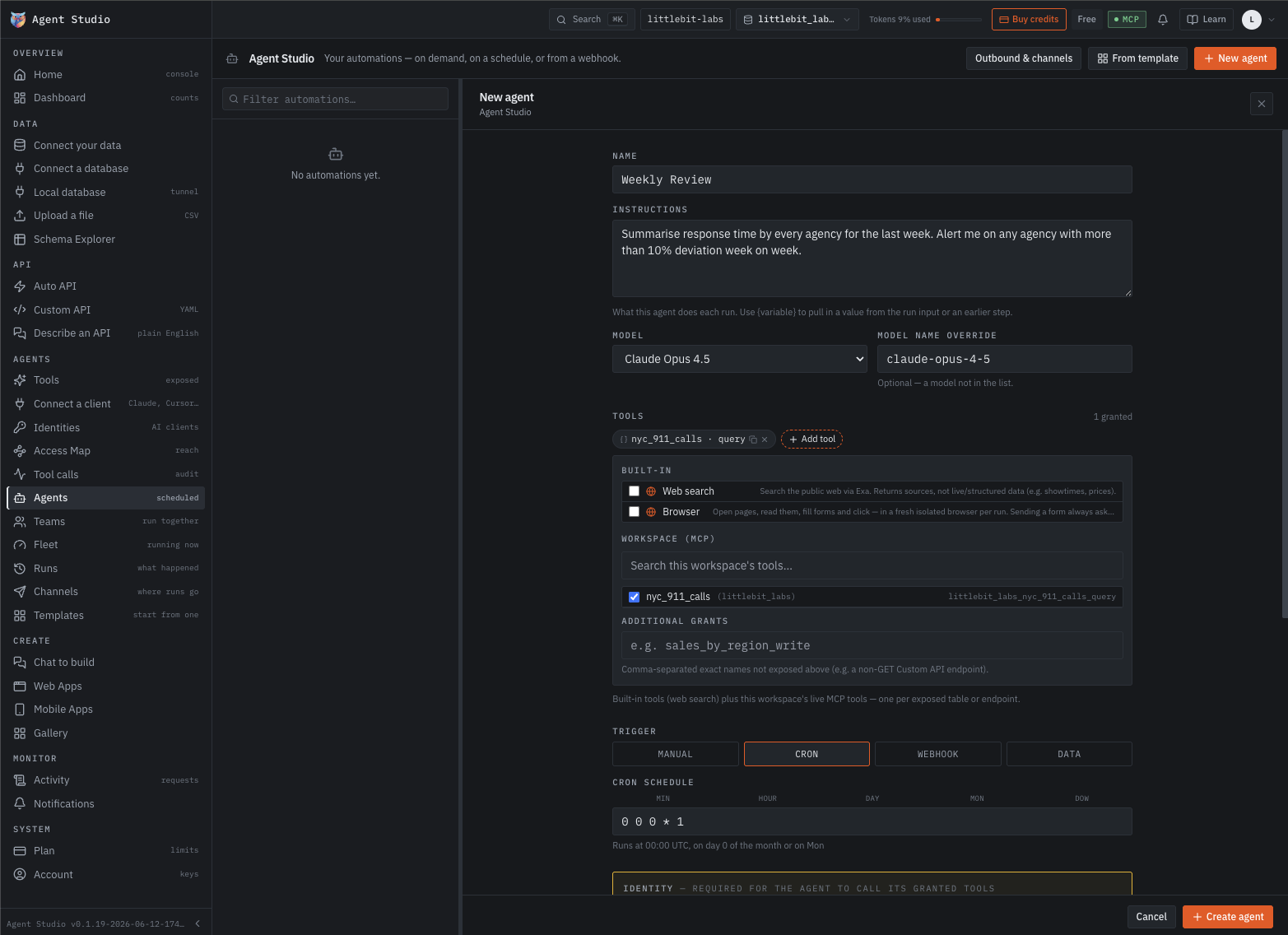Click the Model name override field
This screenshot has height=935, width=1288.
[x=1004, y=359]
